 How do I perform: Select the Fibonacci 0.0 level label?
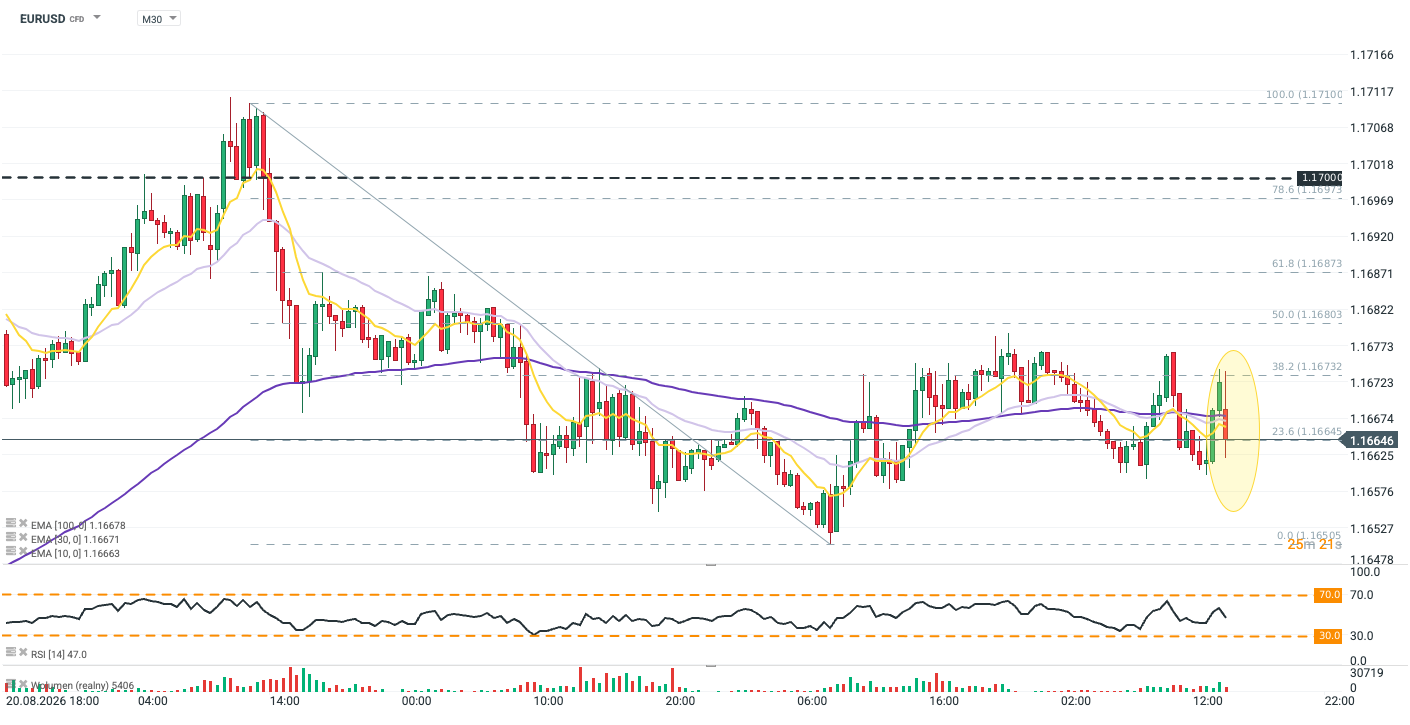1310,535
